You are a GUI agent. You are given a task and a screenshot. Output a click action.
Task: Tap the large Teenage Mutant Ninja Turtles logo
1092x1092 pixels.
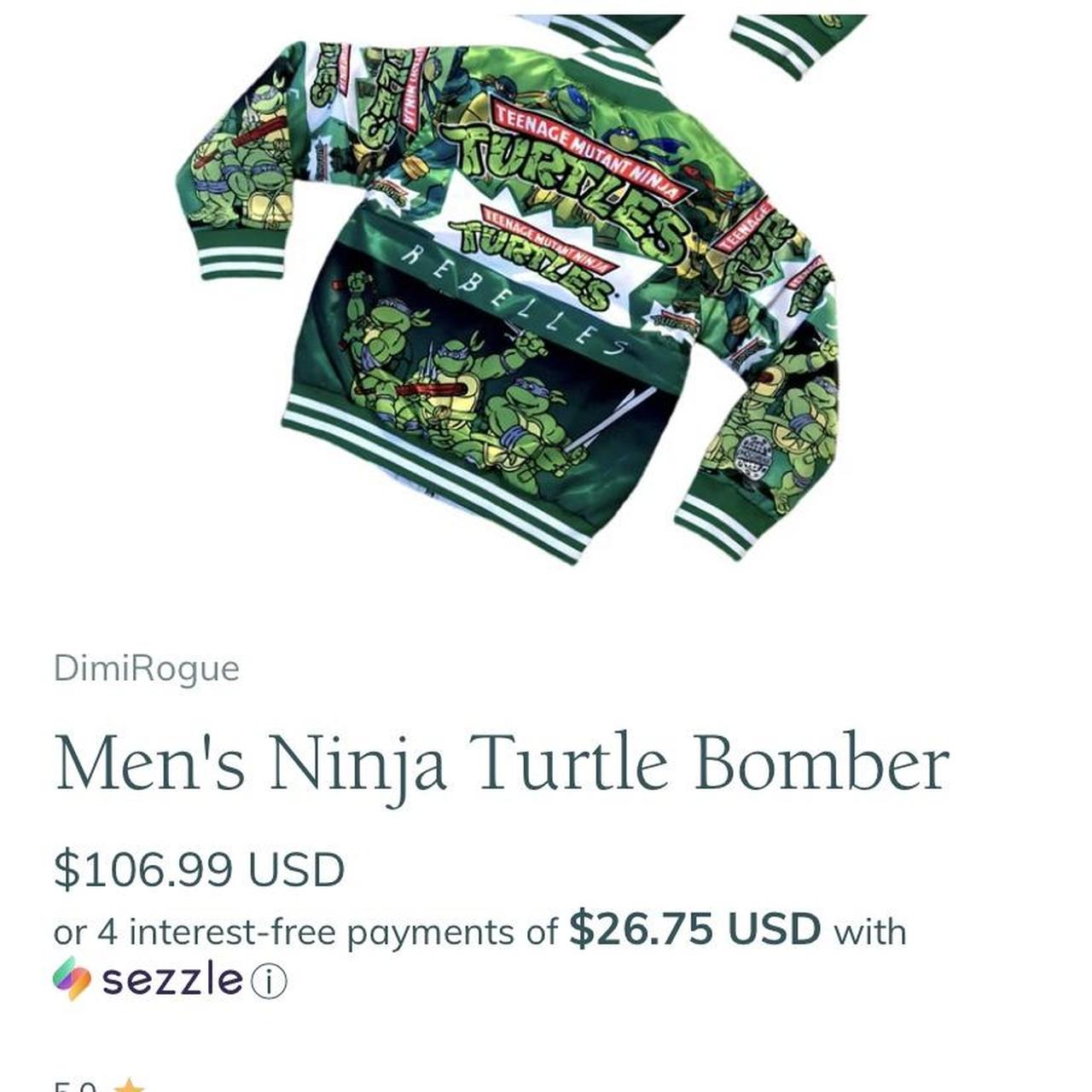(x=572, y=183)
